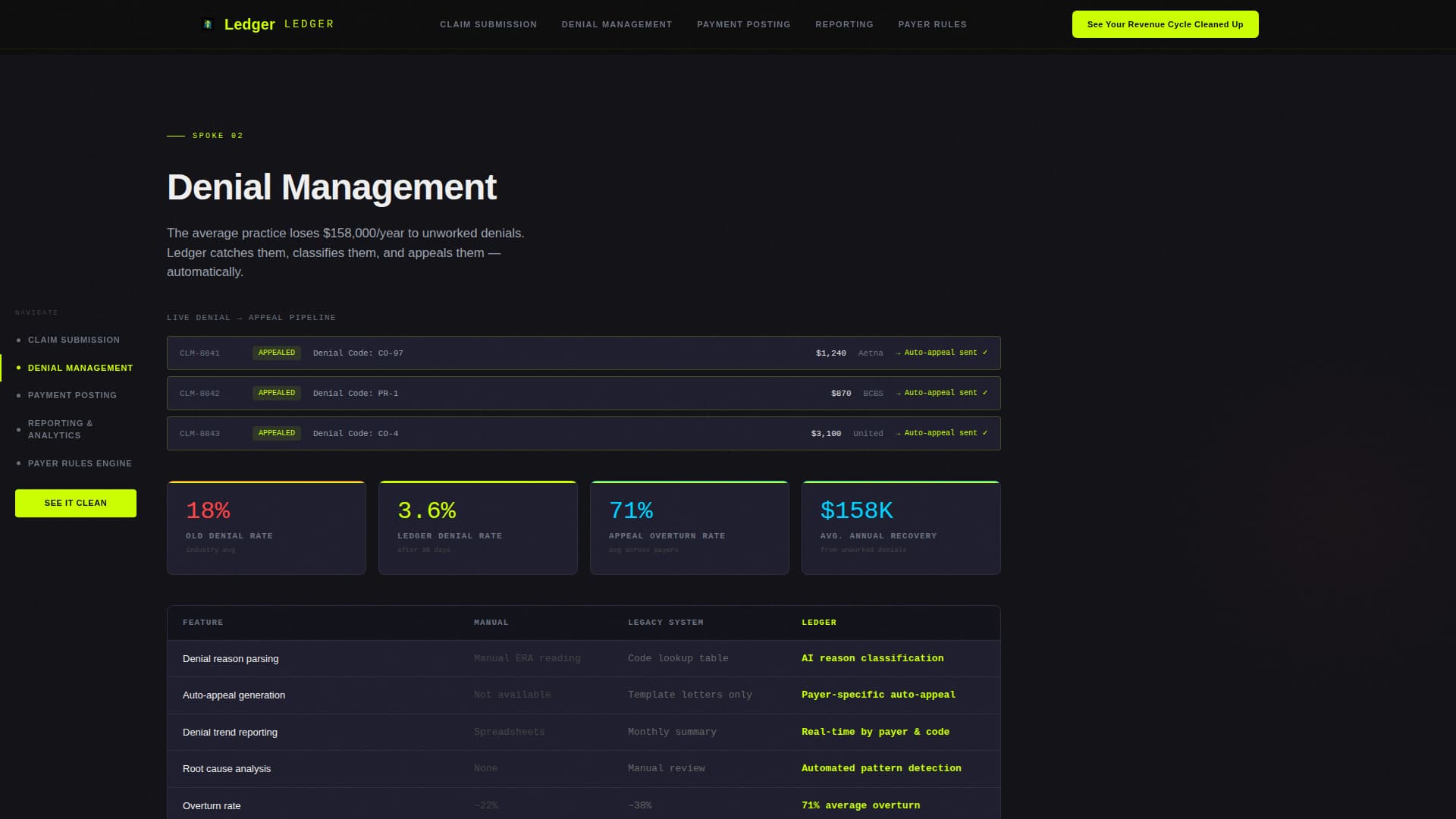
Task: Click the 71% appeal overturn rate card
Action: (689, 528)
